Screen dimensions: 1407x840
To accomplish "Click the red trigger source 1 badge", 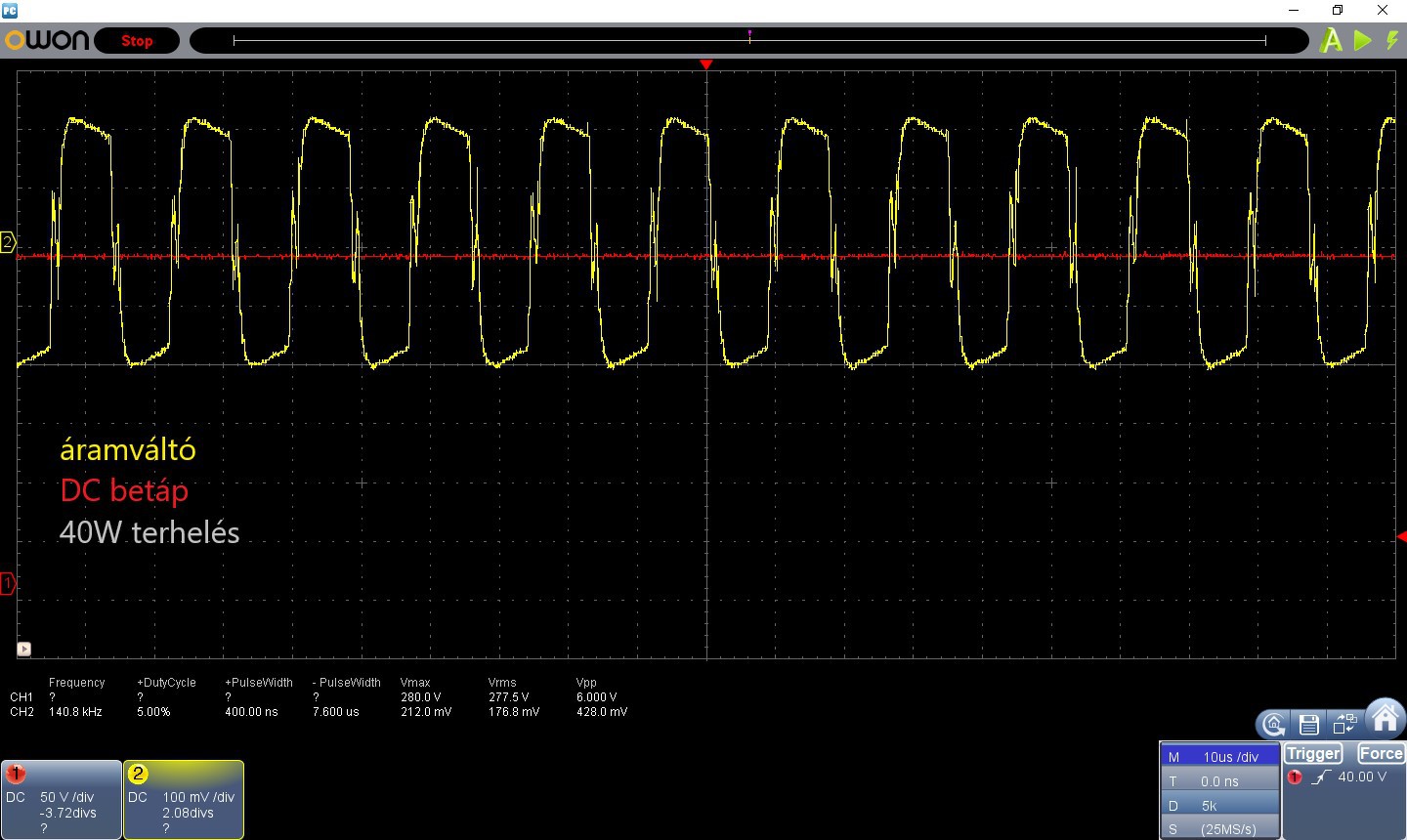I will [x=1295, y=777].
